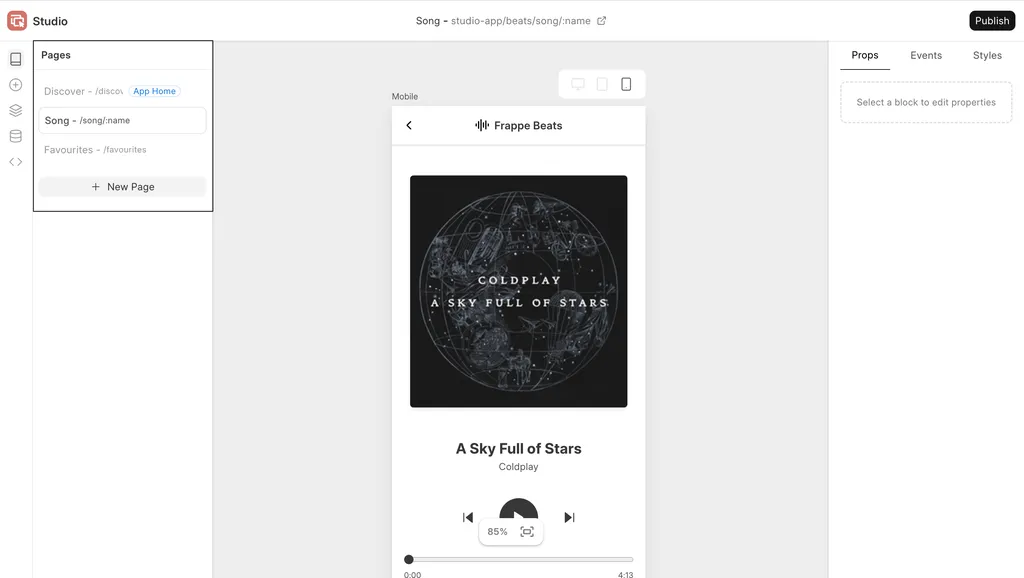The image size is (1024, 578).
Task: Switch to desktop viewport preview
Action: pos(578,84)
